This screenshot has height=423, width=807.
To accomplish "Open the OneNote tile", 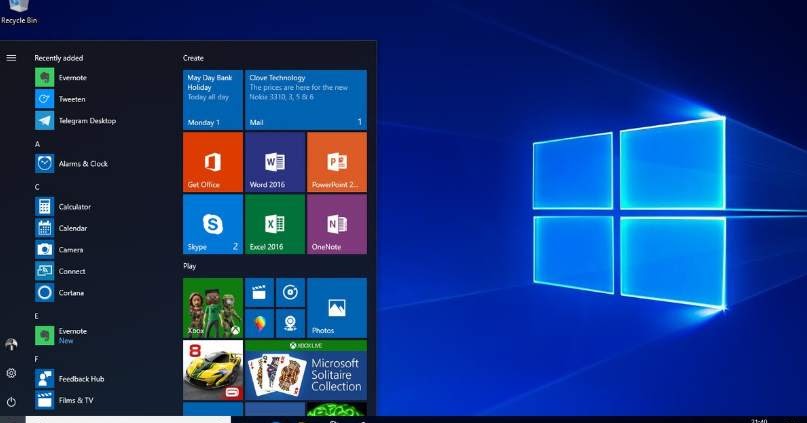I will tap(337, 224).
